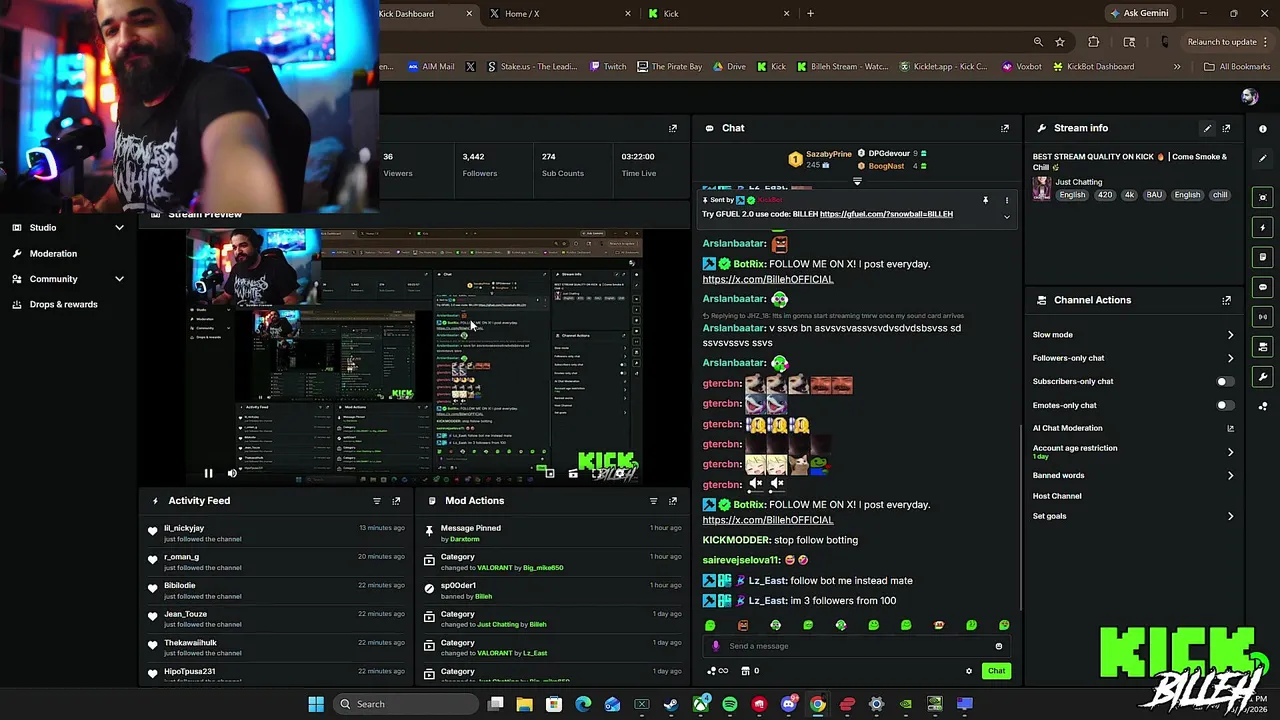Expand Account age restriction settings

click(1230, 452)
